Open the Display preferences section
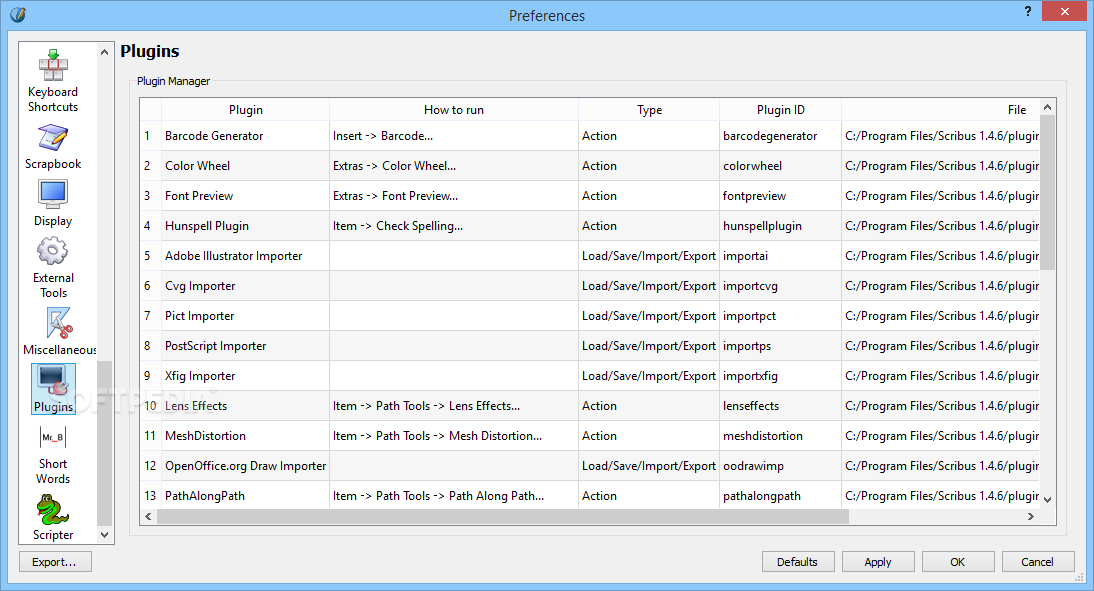This screenshot has height=591, width=1094. pos(53,204)
